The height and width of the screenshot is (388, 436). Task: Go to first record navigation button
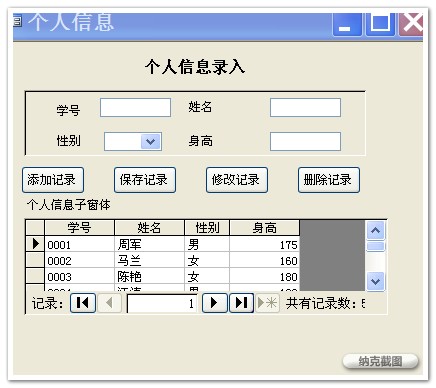[83, 303]
